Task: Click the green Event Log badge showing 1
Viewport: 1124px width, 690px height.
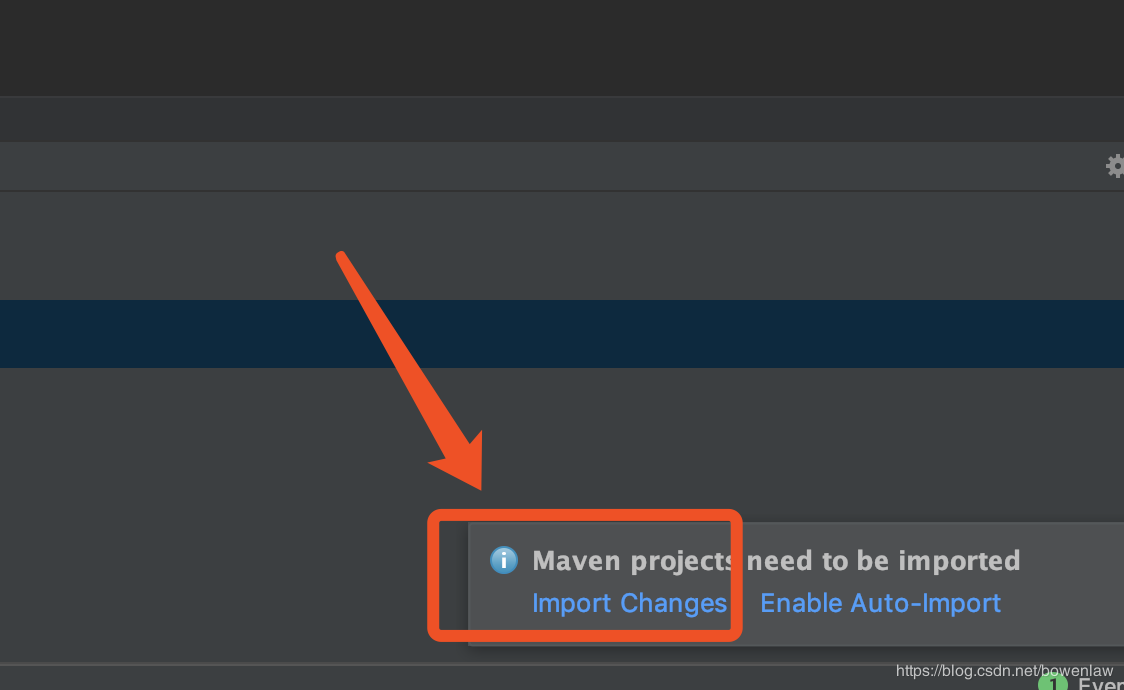Action: 1052,682
